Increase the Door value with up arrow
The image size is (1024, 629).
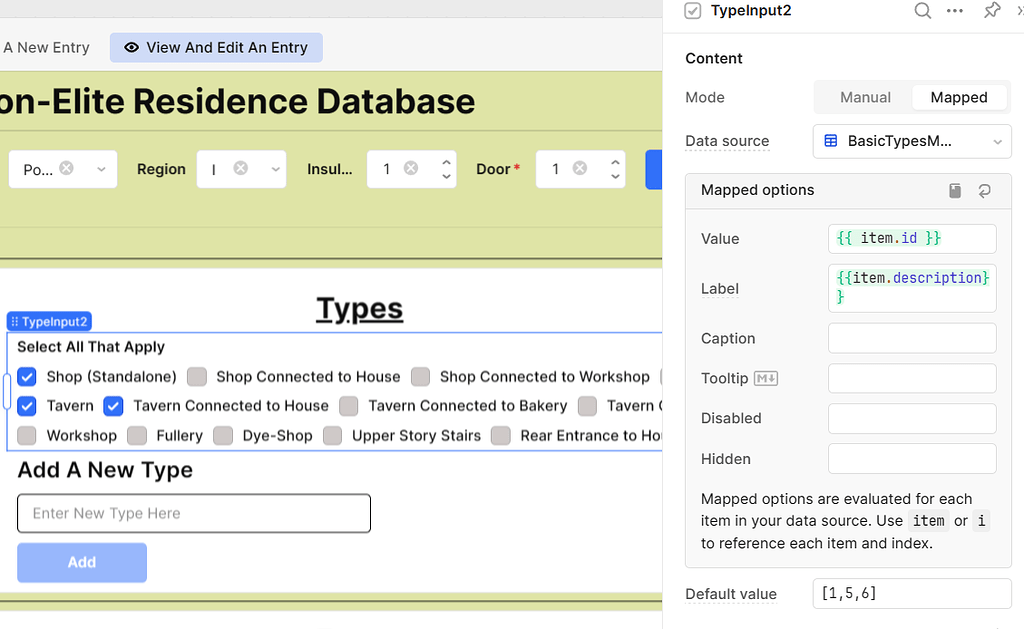click(615, 162)
